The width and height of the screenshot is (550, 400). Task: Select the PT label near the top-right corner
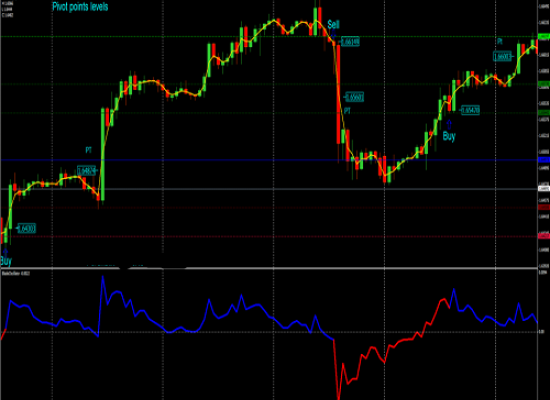pyautogui.click(x=500, y=41)
